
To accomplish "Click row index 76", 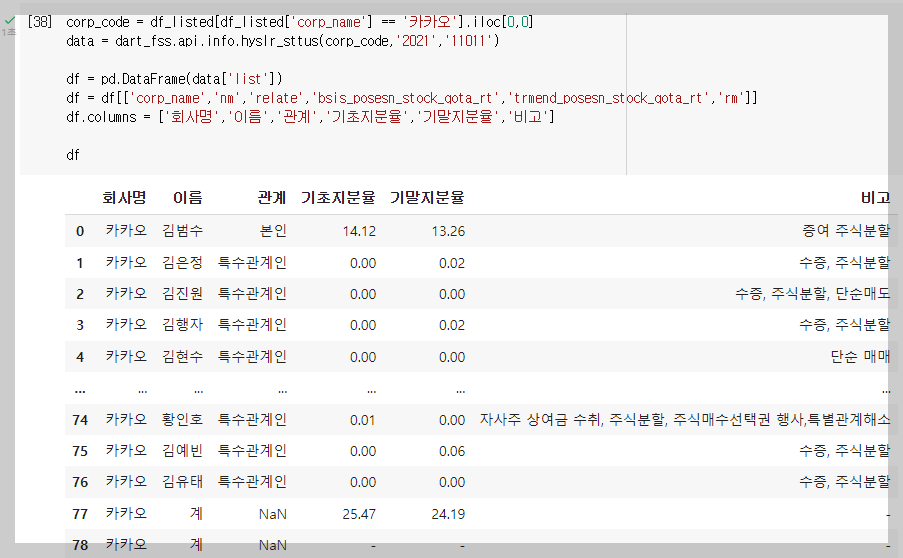I will coord(80,483).
